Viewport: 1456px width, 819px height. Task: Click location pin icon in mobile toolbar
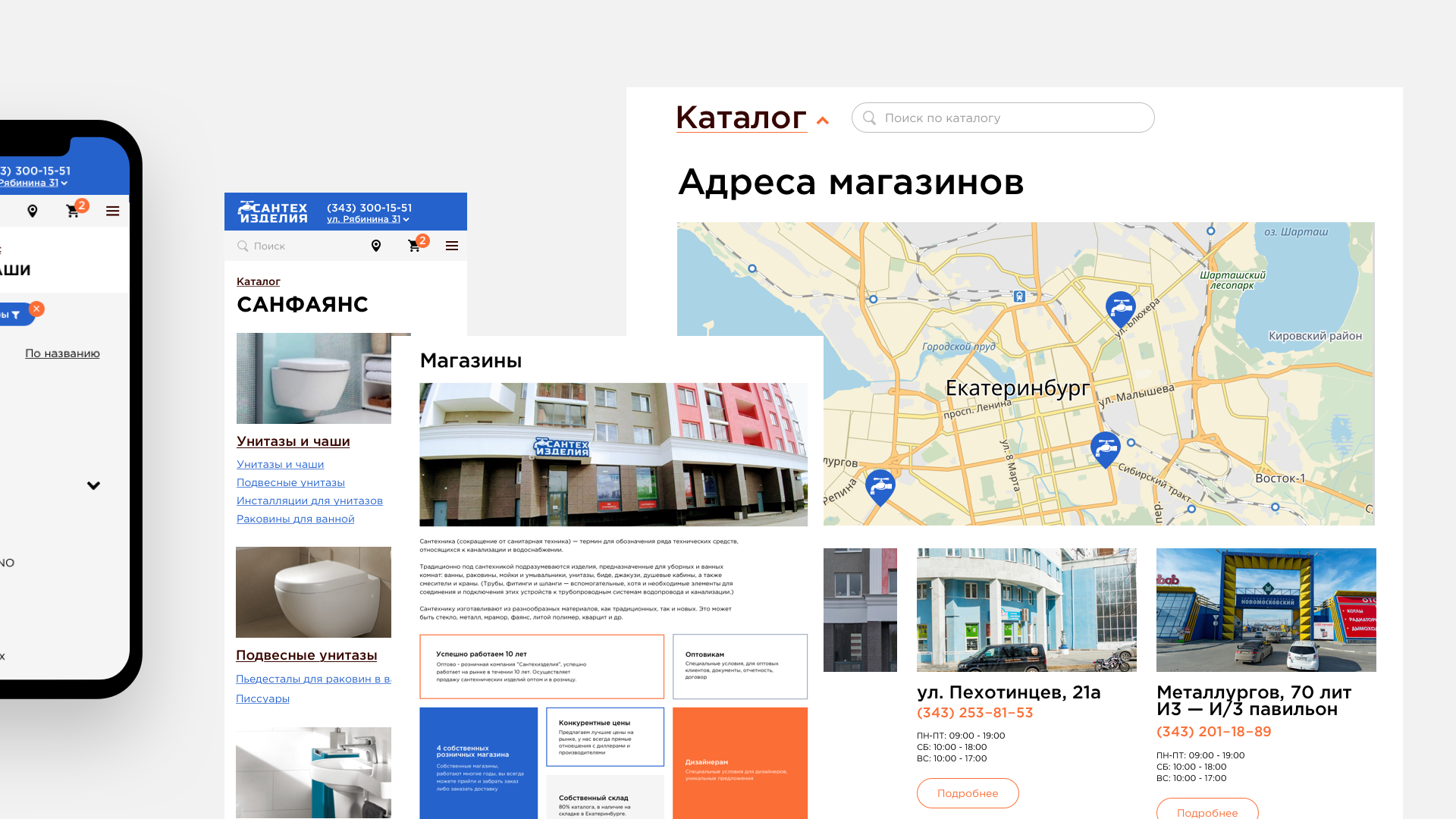(375, 246)
